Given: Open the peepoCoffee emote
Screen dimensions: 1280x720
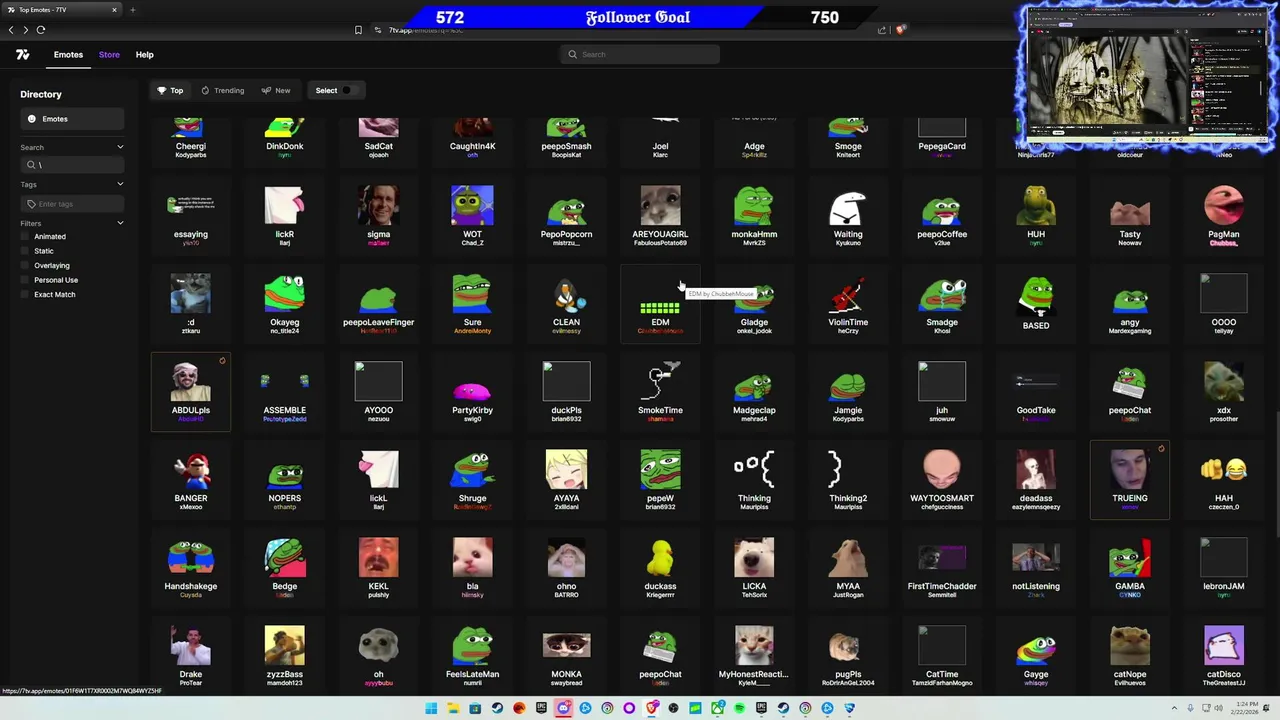Looking at the screenshot, I should pyautogui.click(x=942, y=216).
